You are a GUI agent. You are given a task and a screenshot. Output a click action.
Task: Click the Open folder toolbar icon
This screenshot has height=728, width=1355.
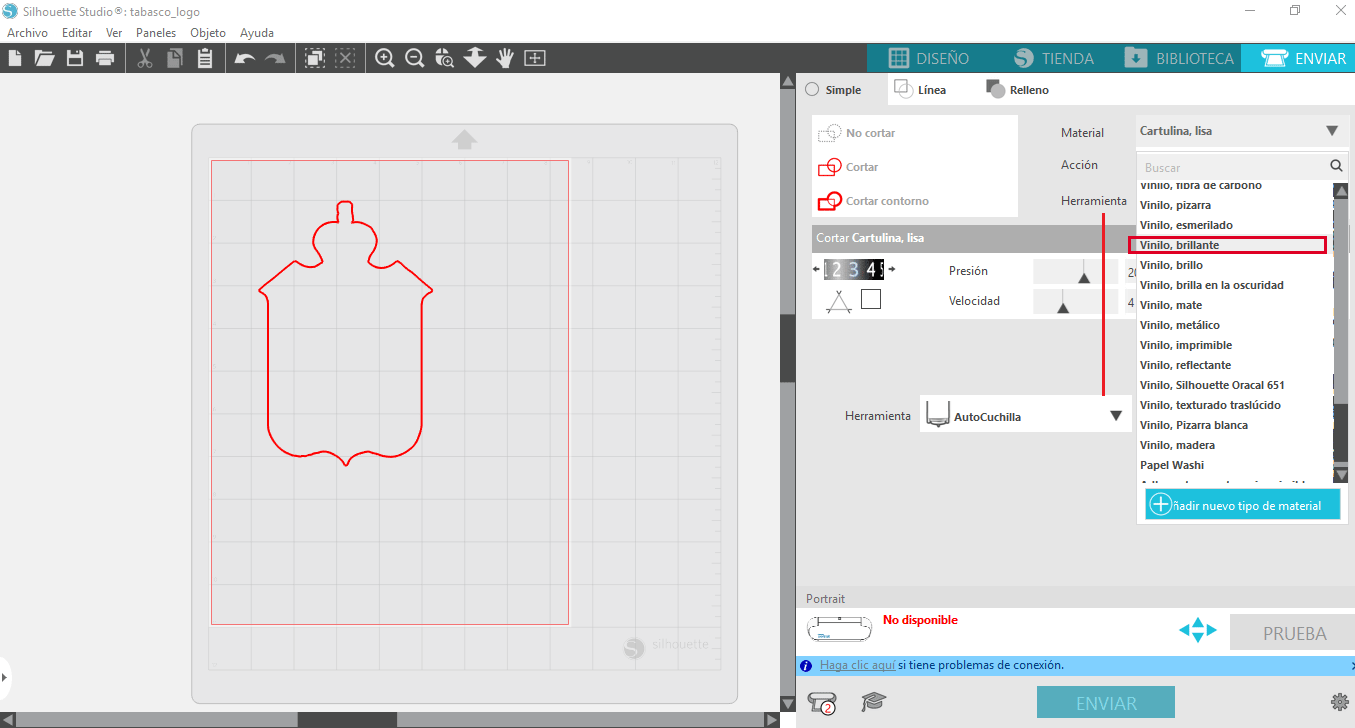point(44,58)
